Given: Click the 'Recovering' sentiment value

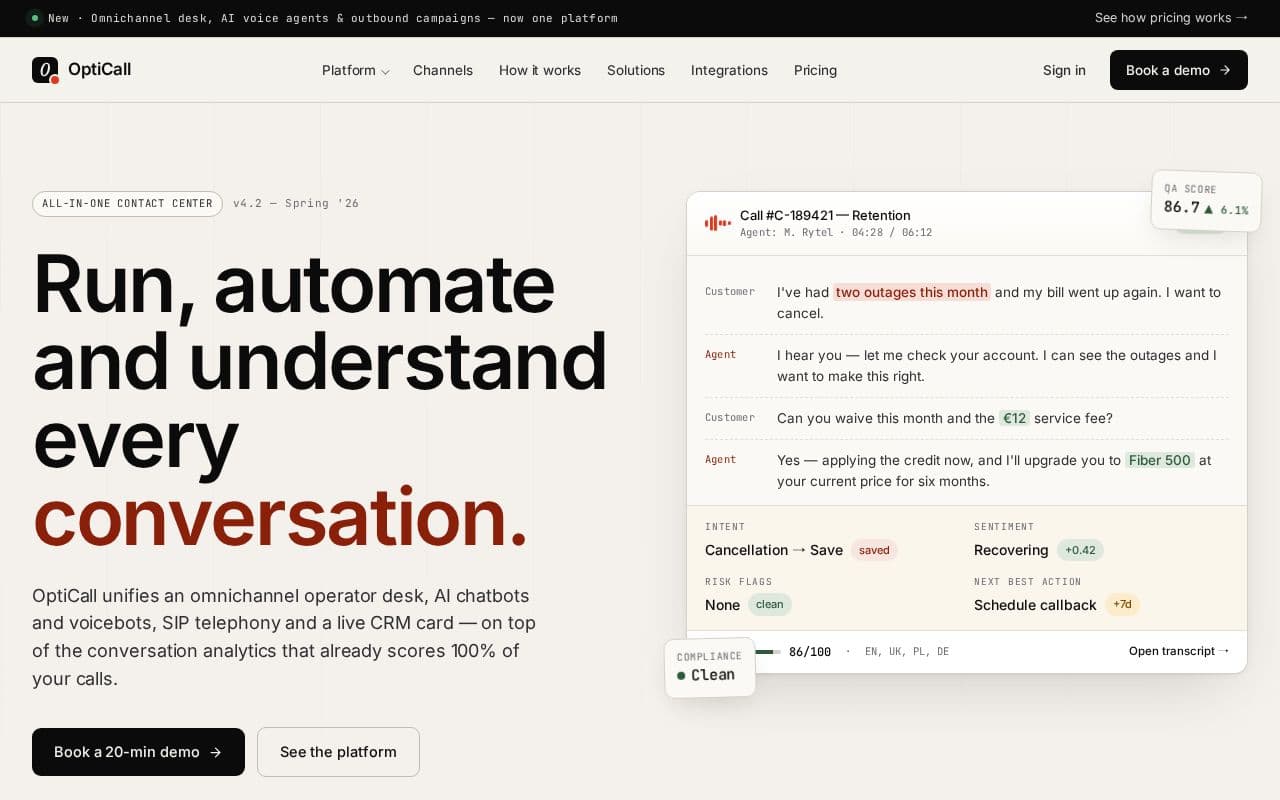Looking at the screenshot, I should click(x=1011, y=550).
